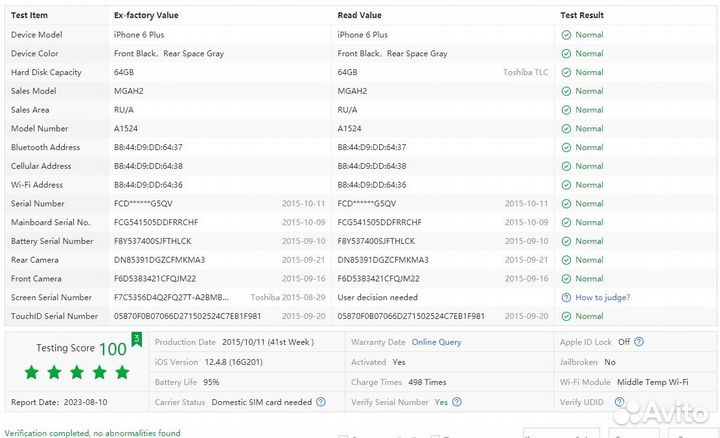720x438 pixels.
Task: Click the Normal check icon for Mainboard Serial No.
Action: pos(566,223)
